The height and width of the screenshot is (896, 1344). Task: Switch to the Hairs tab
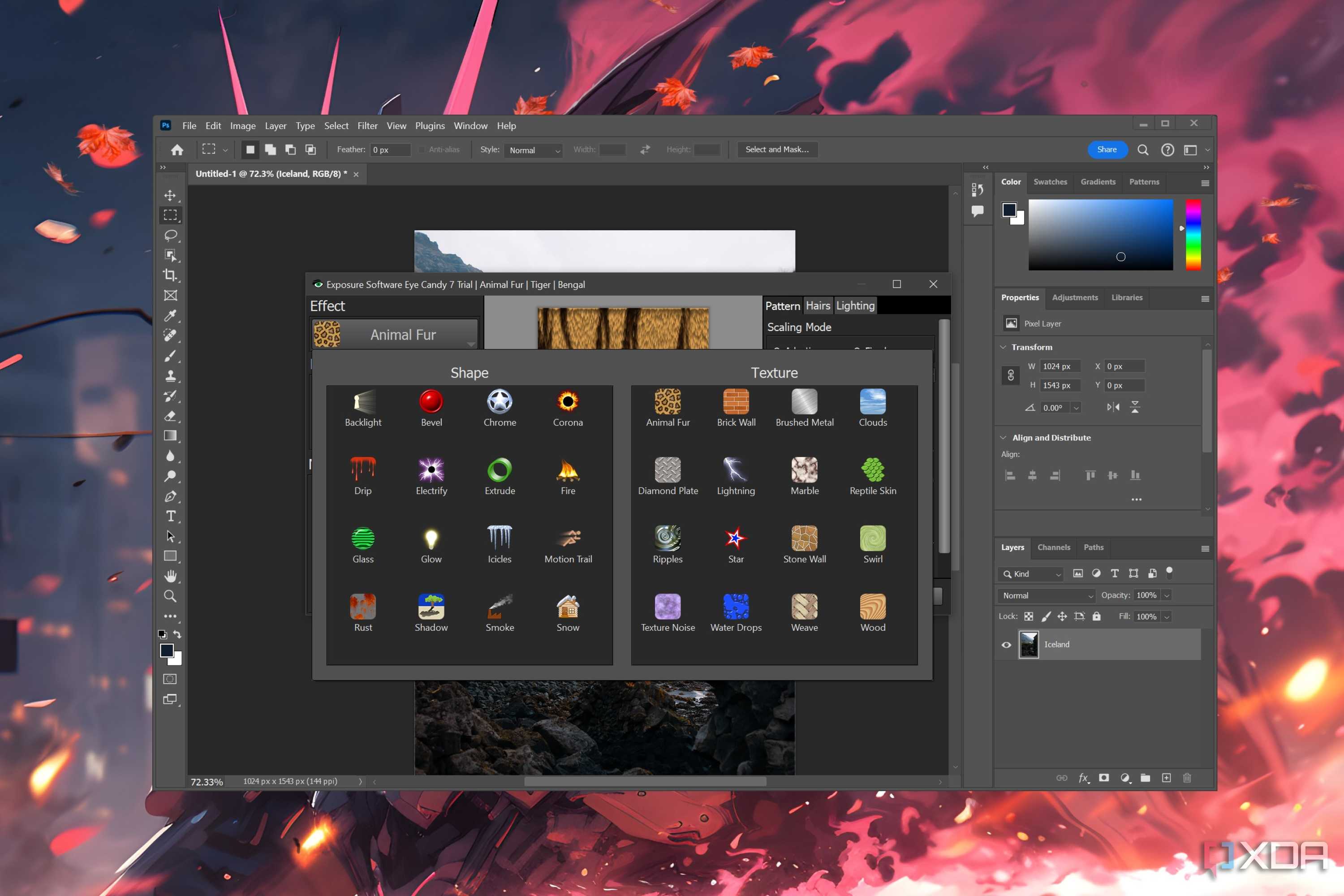tap(818, 306)
